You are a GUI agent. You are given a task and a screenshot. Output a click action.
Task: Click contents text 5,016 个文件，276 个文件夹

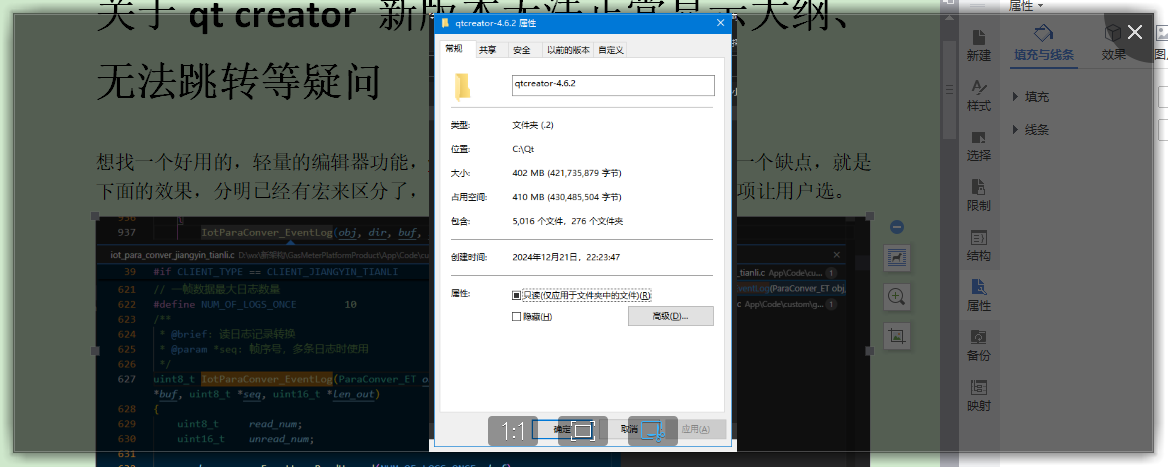(568, 221)
